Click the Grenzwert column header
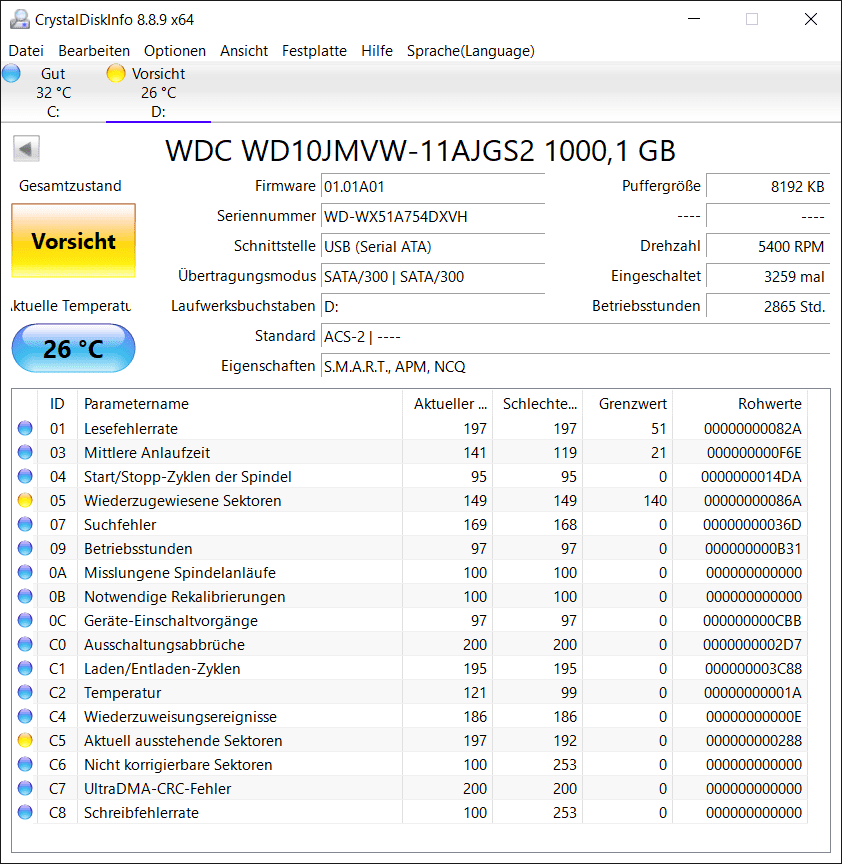Image resolution: width=842 pixels, height=864 pixels. [628, 404]
